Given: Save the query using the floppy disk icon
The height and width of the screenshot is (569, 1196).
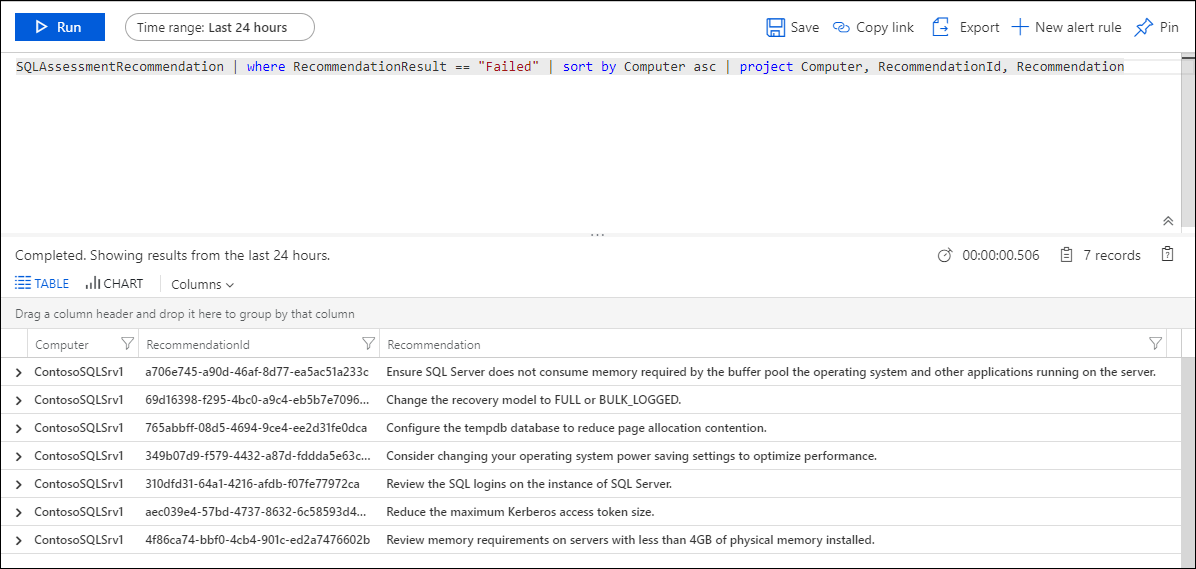Looking at the screenshot, I should 776,27.
